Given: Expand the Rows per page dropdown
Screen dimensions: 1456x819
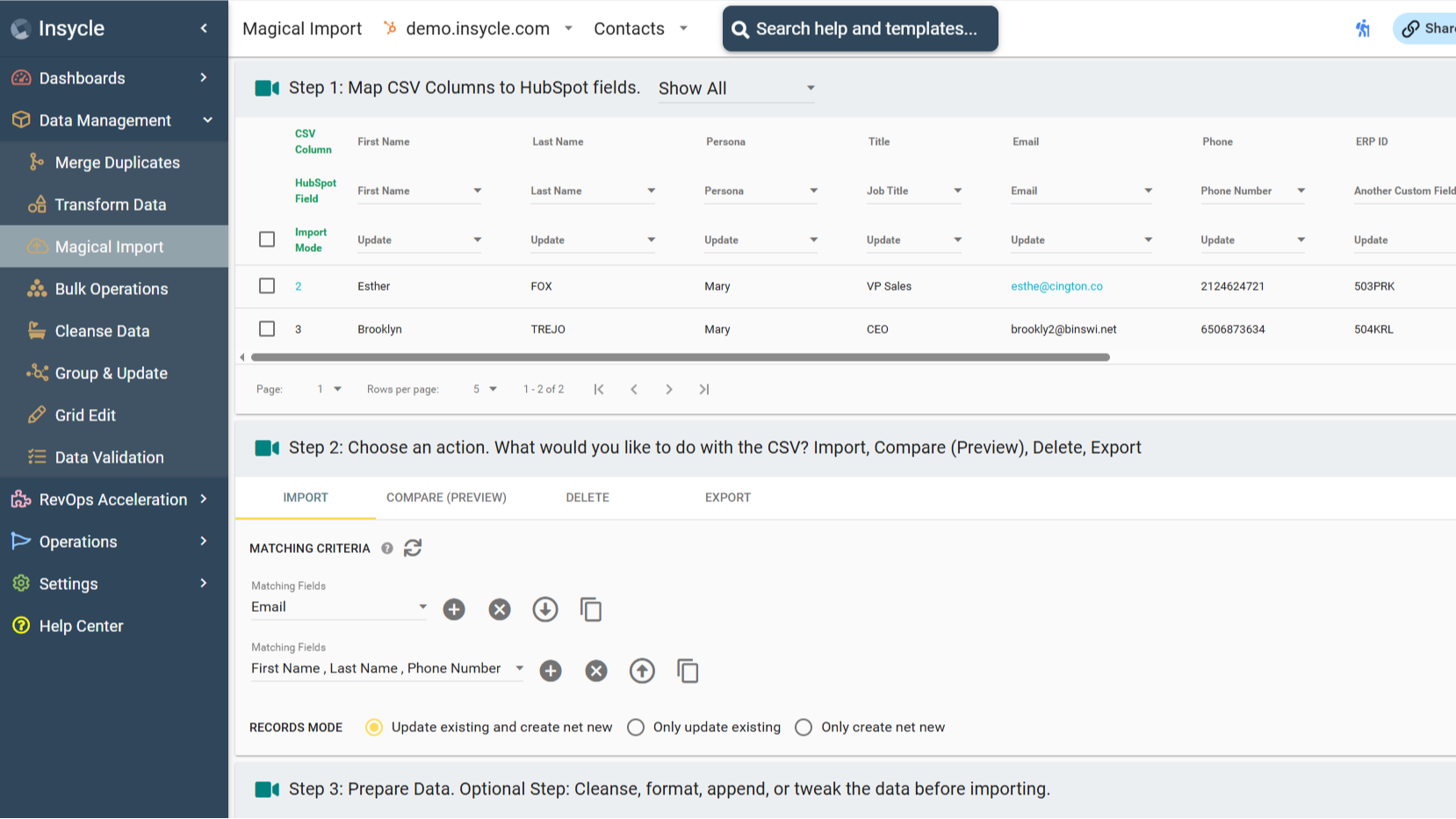Looking at the screenshot, I should click(x=485, y=389).
